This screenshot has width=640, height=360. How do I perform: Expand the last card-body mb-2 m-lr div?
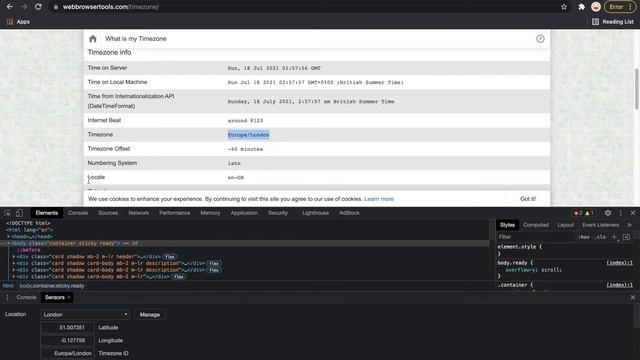pos(14,277)
